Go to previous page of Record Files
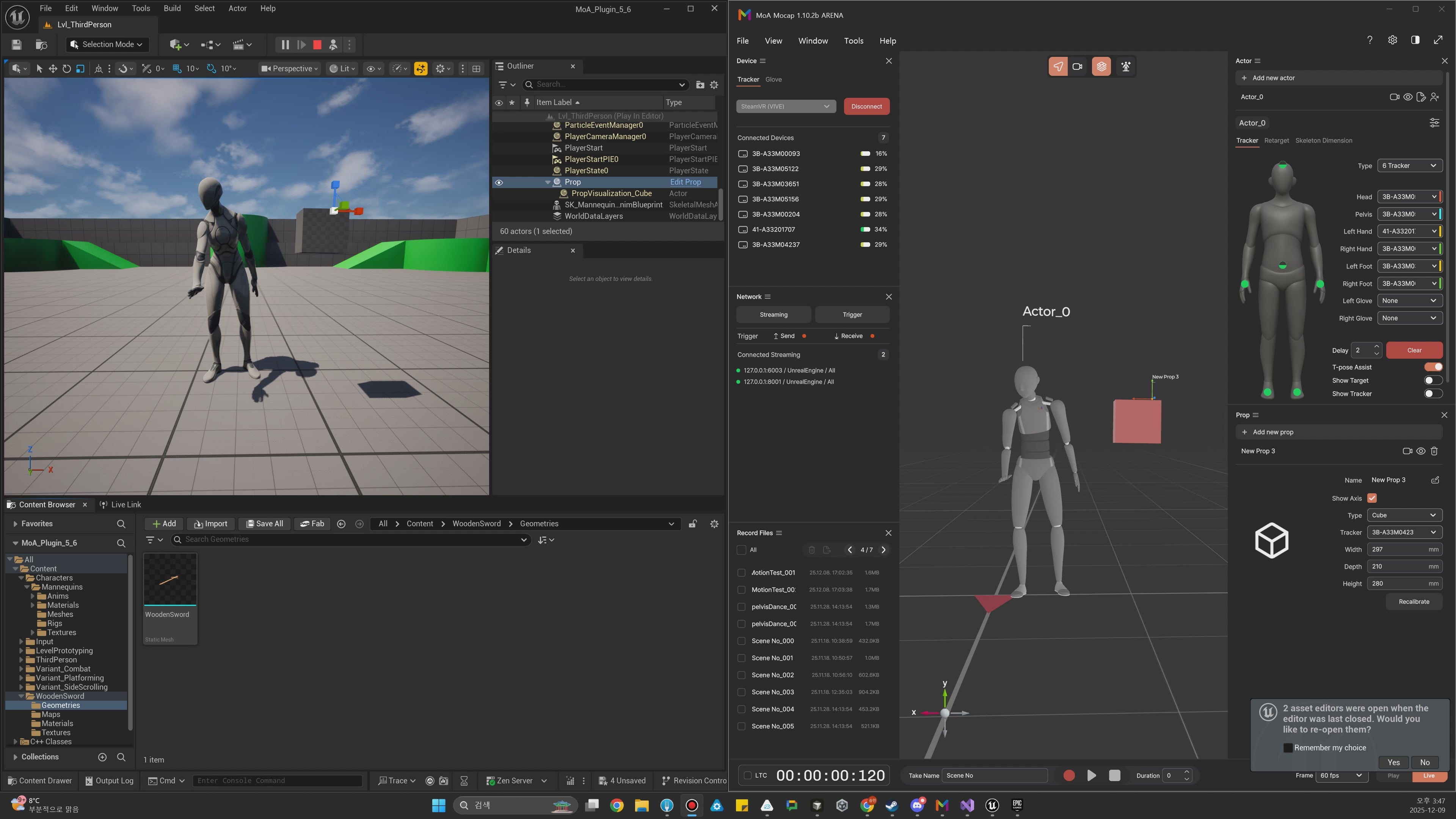The image size is (1456, 819). coord(849,549)
